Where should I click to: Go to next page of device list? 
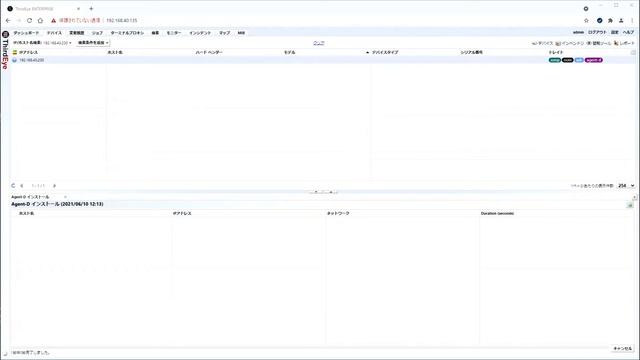[54, 186]
